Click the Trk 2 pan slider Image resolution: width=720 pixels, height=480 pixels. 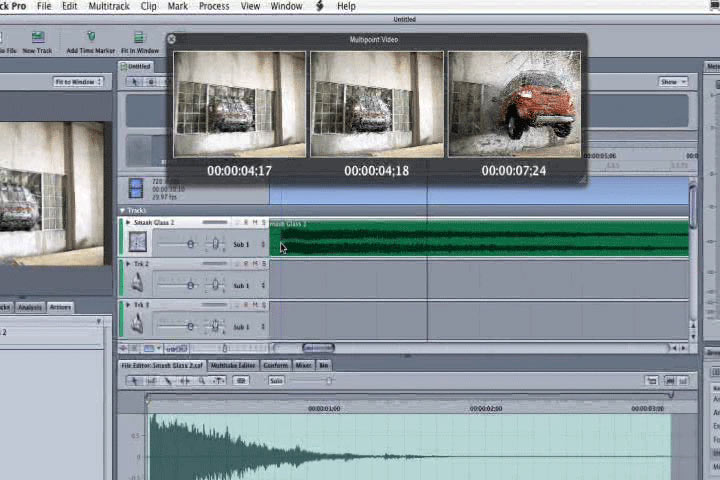point(215,285)
